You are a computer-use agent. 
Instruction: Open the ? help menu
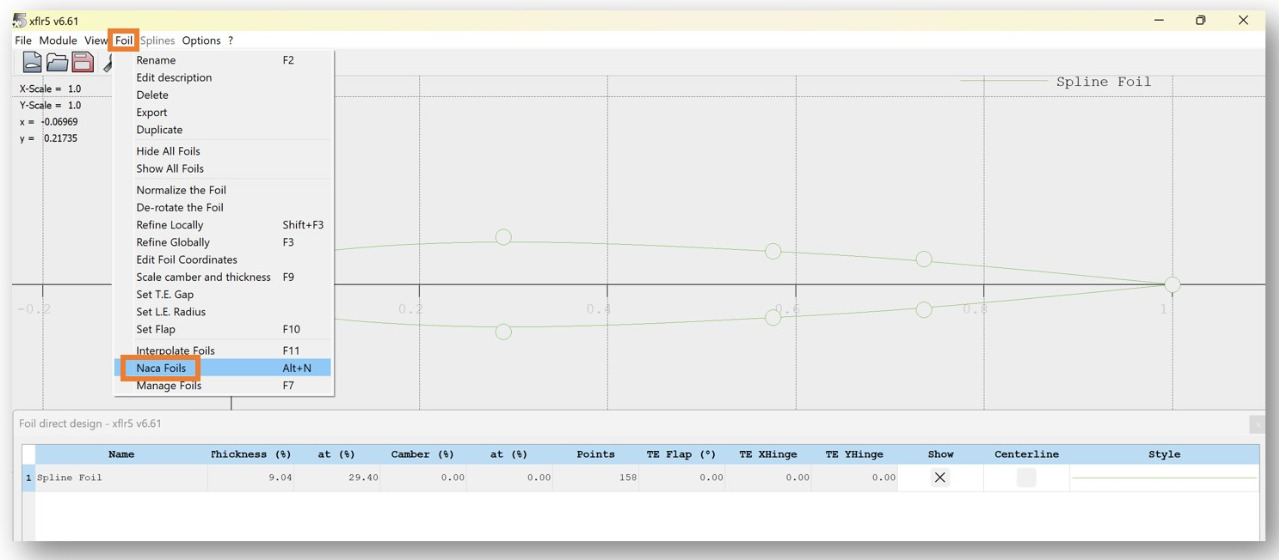coord(230,40)
